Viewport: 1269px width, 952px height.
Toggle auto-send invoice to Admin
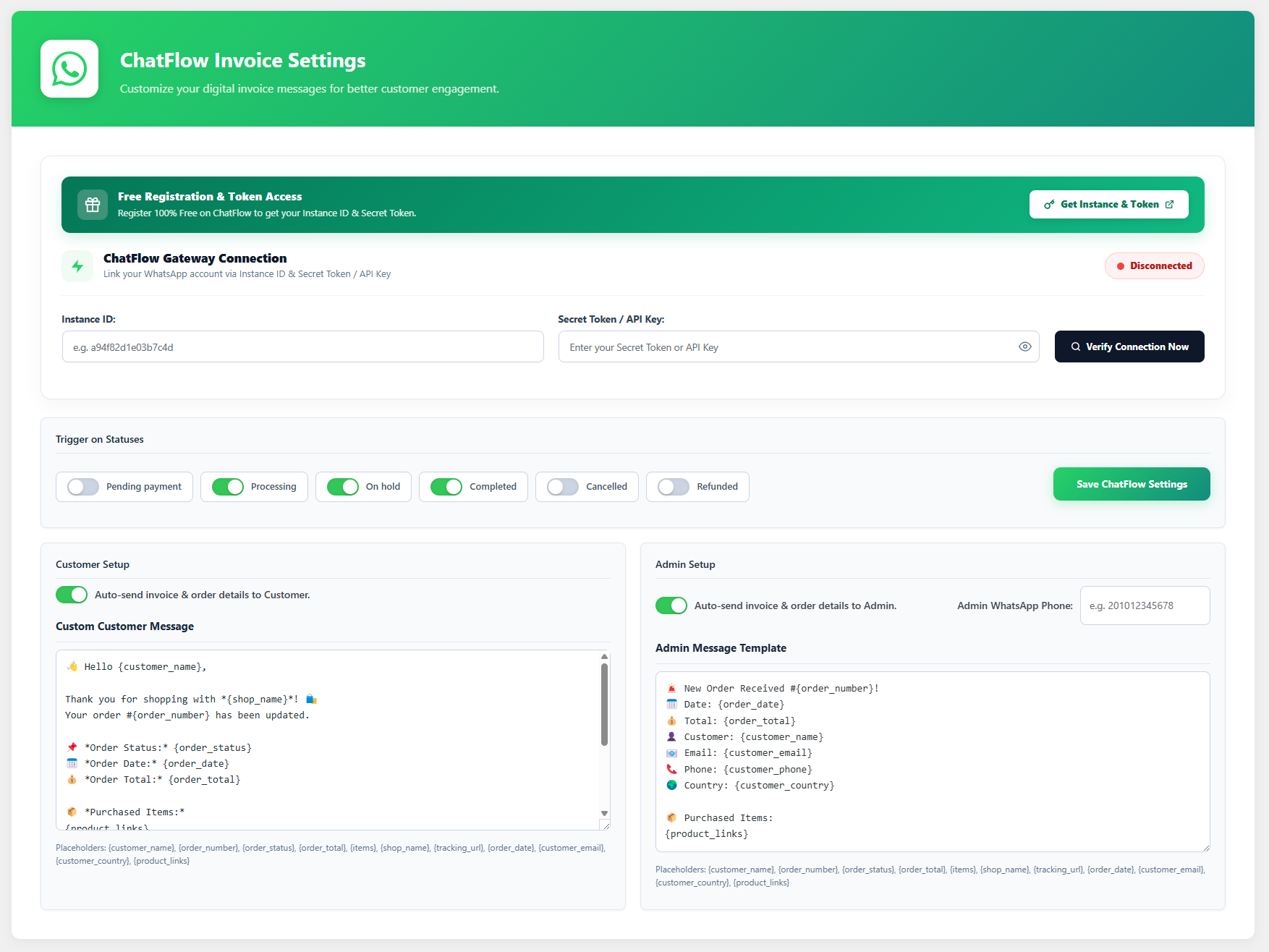[671, 605]
